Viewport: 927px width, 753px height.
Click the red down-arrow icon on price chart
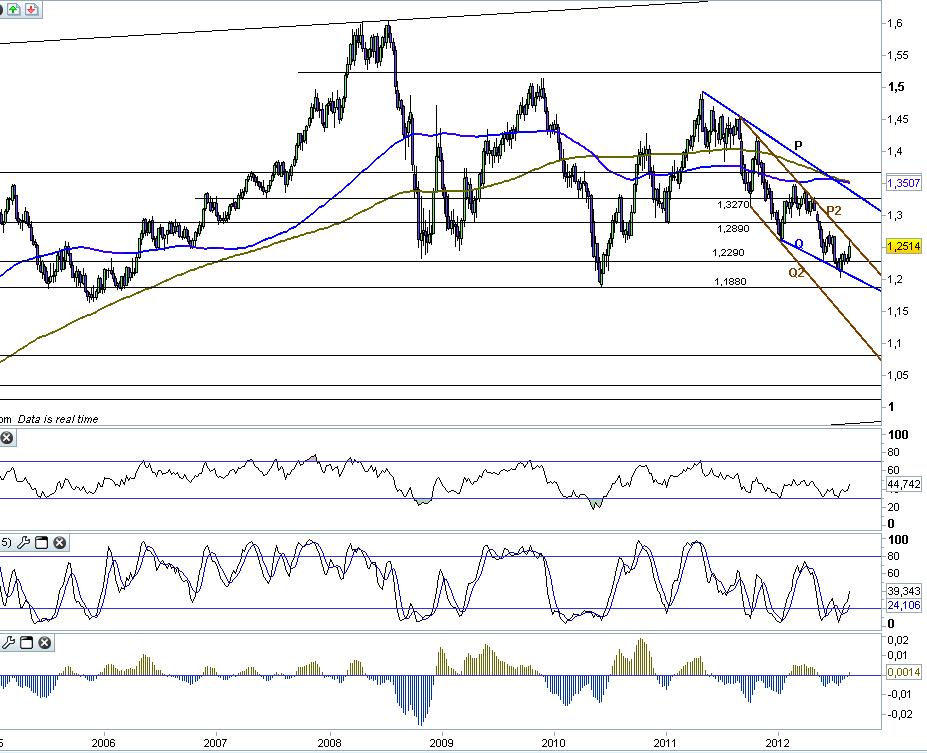(x=32, y=9)
